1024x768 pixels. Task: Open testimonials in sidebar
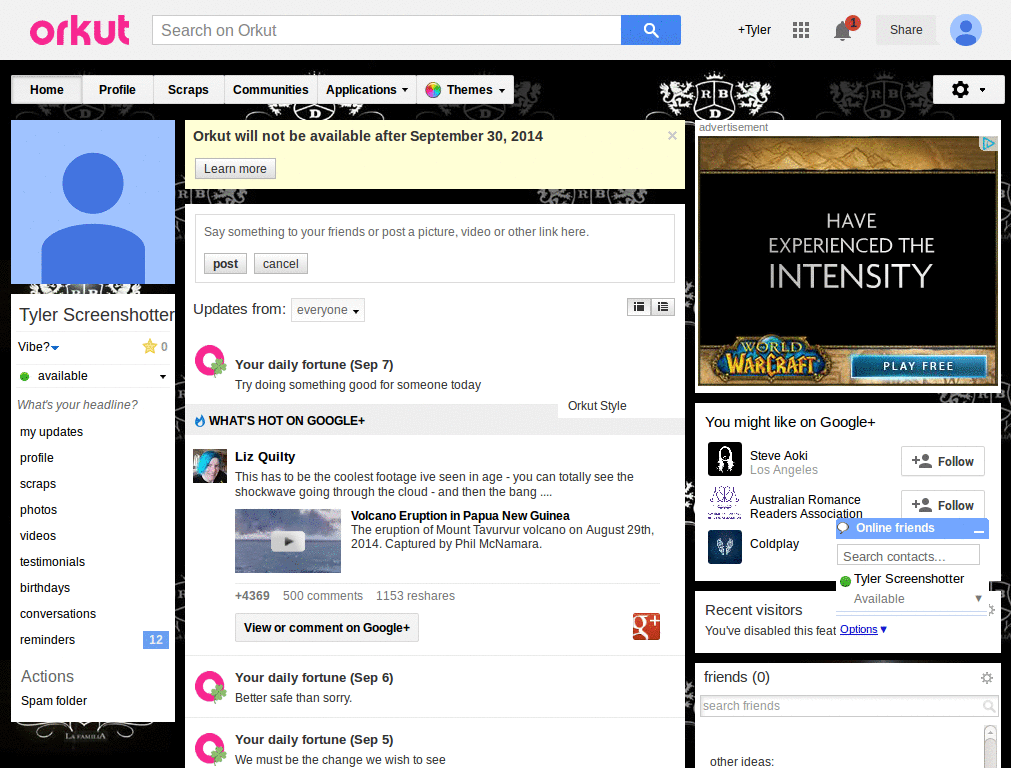pos(52,562)
